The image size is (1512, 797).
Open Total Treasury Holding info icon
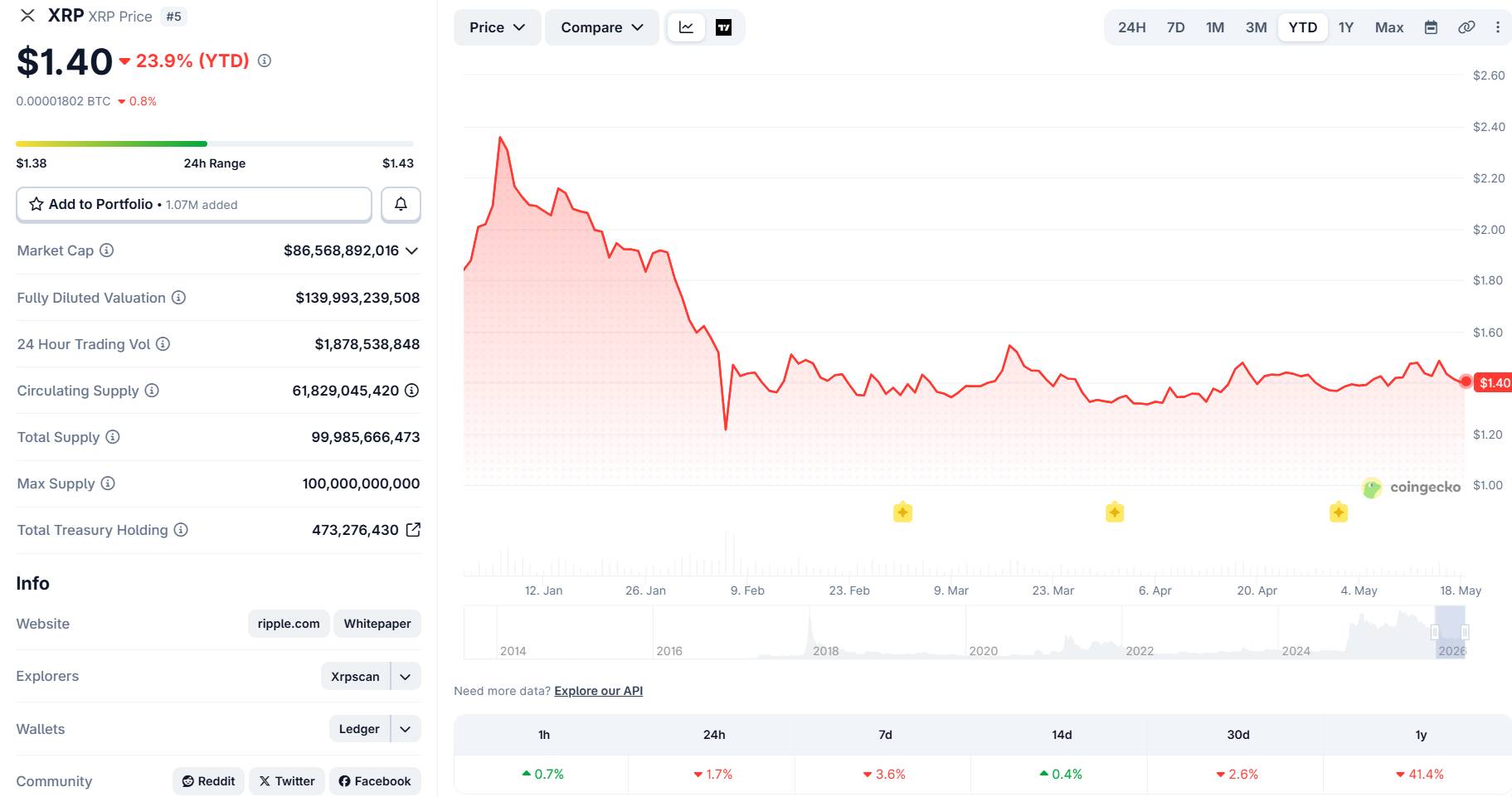click(181, 530)
